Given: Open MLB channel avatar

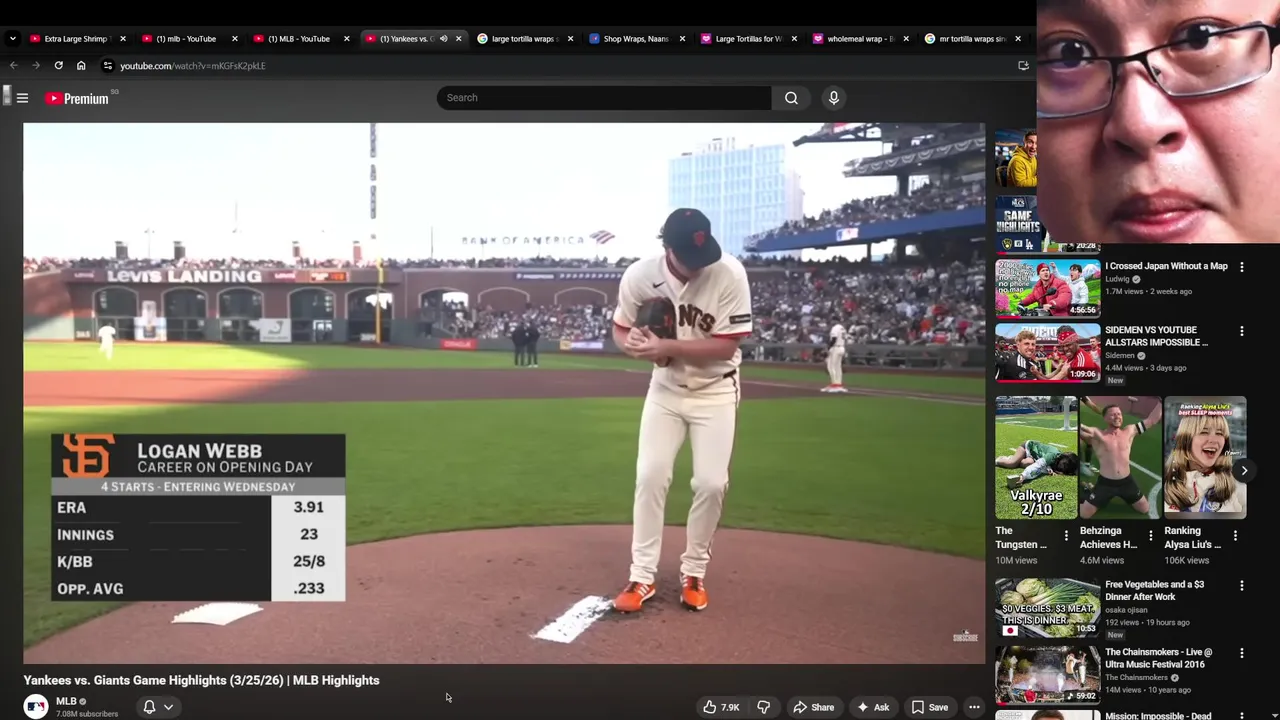Looking at the screenshot, I should pyautogui.click(x=36, y=706).
